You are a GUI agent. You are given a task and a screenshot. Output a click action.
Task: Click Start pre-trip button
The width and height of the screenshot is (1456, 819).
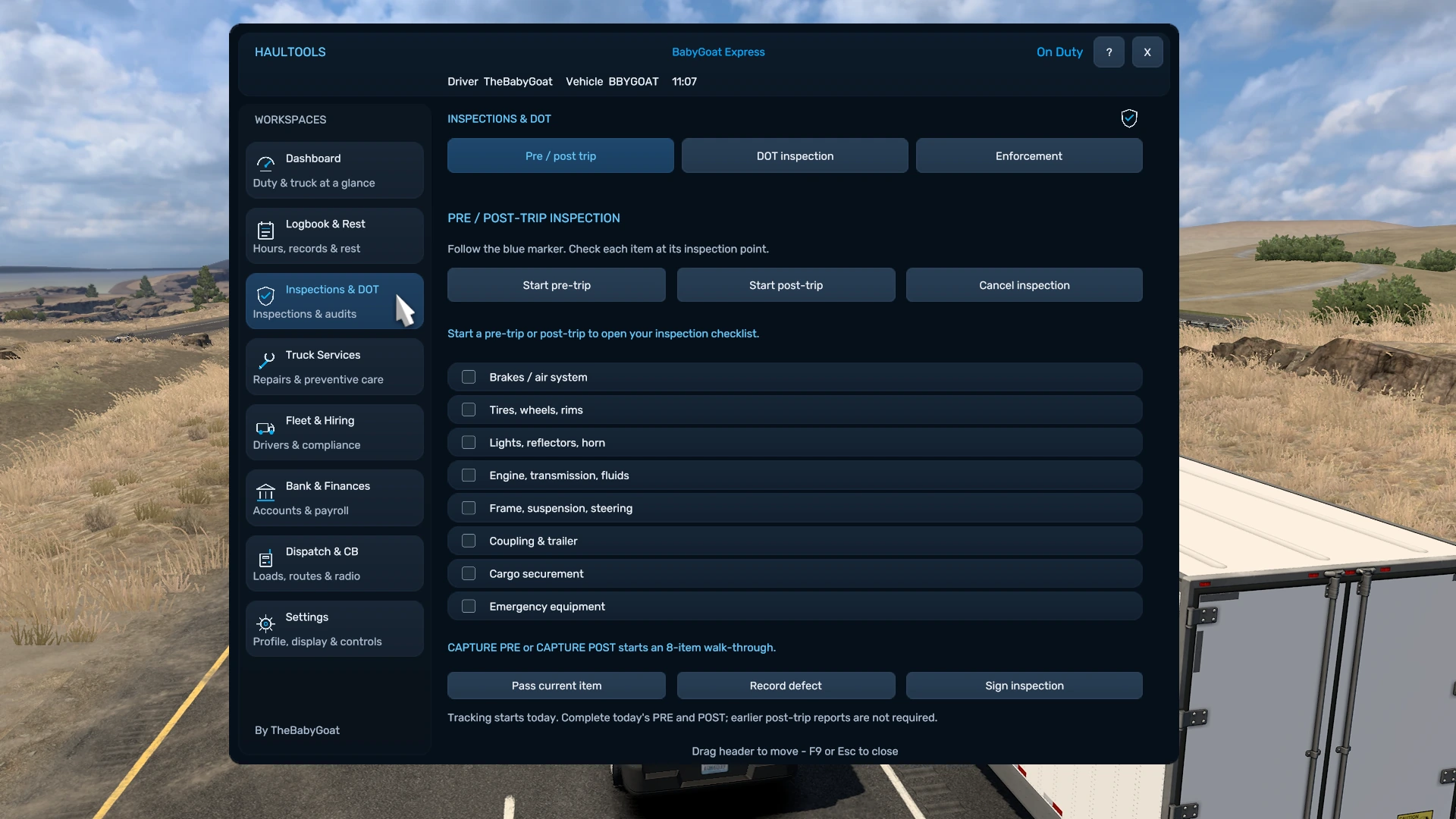click(557, 285)
